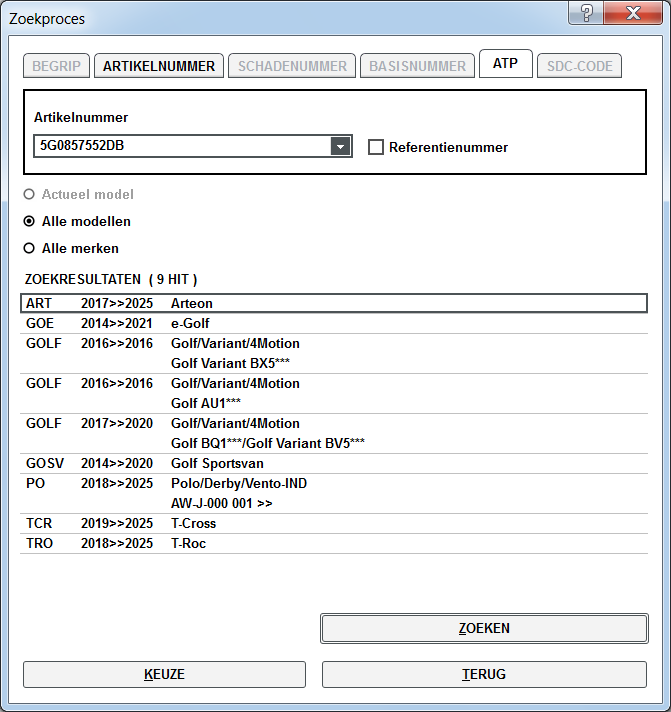Select the Golf BQ1***/Golf Variant BV5*** result
671x712 pixels.
point(334,434)
